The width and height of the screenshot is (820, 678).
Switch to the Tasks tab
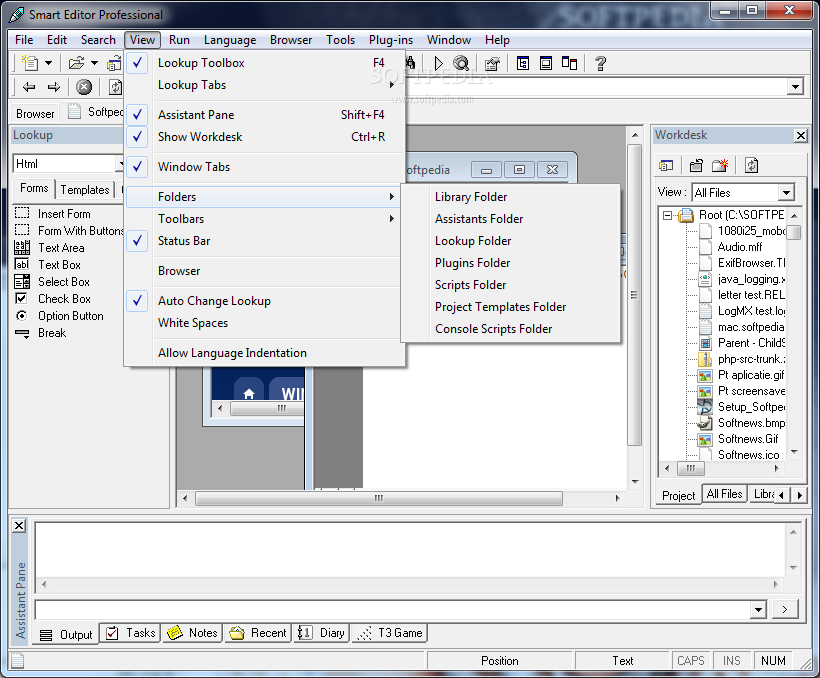coord(131,633)
